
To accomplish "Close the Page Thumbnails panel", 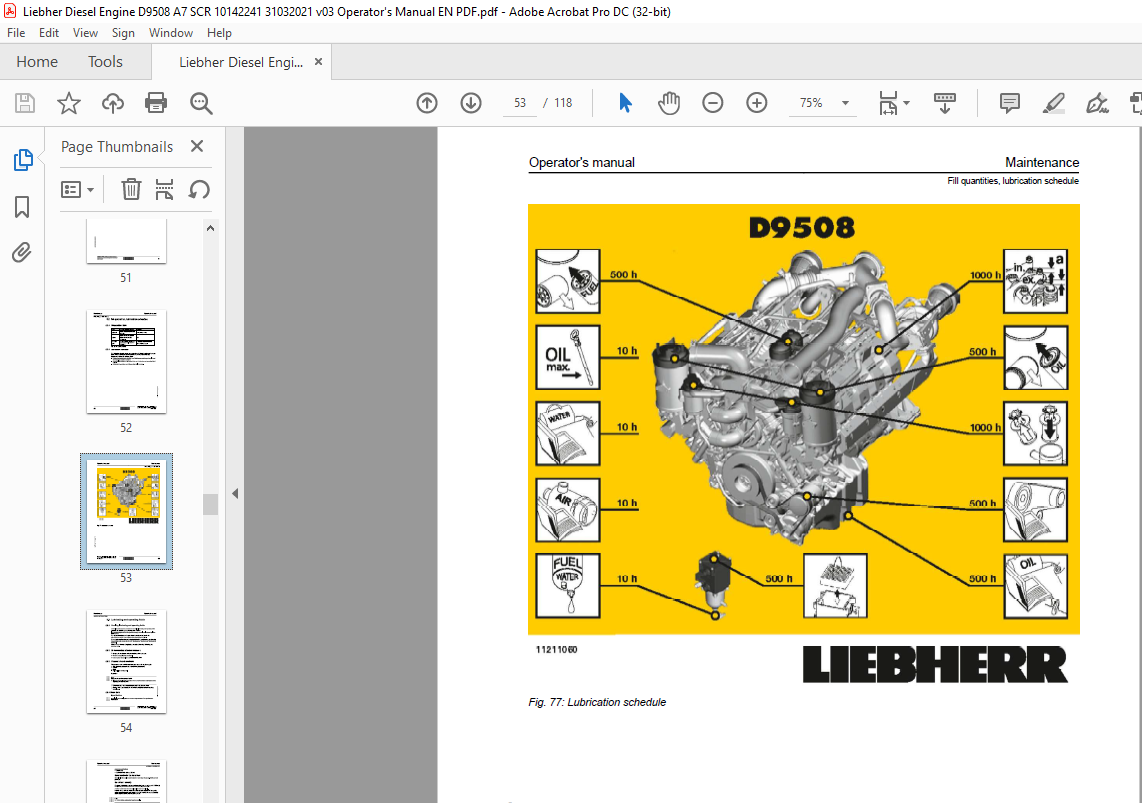I will click(197, 146).
